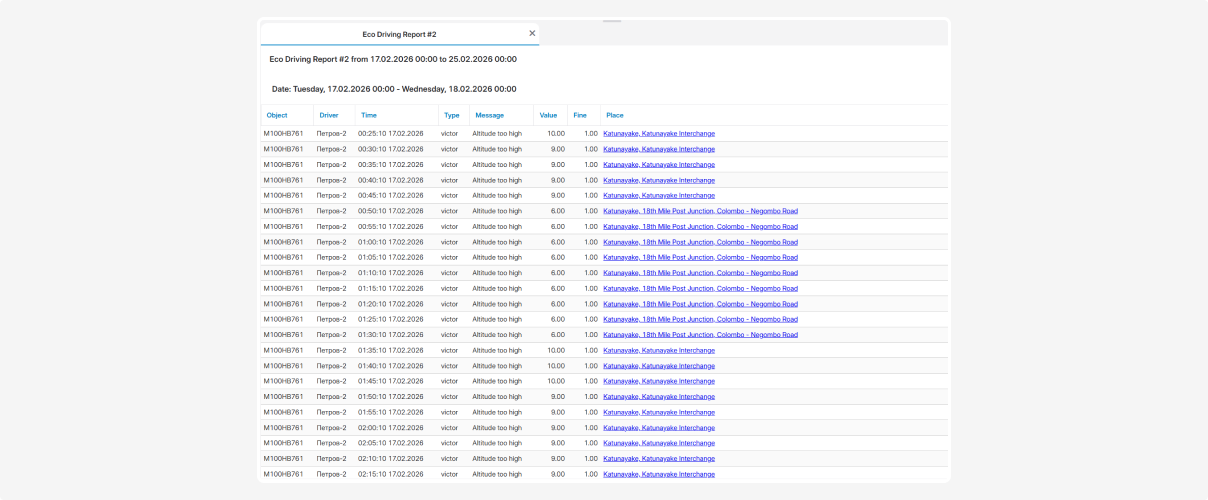Click the Fine column header
Image resolution: width=1208 pixels, height=500 pixels.
click(x=580, y=115)
